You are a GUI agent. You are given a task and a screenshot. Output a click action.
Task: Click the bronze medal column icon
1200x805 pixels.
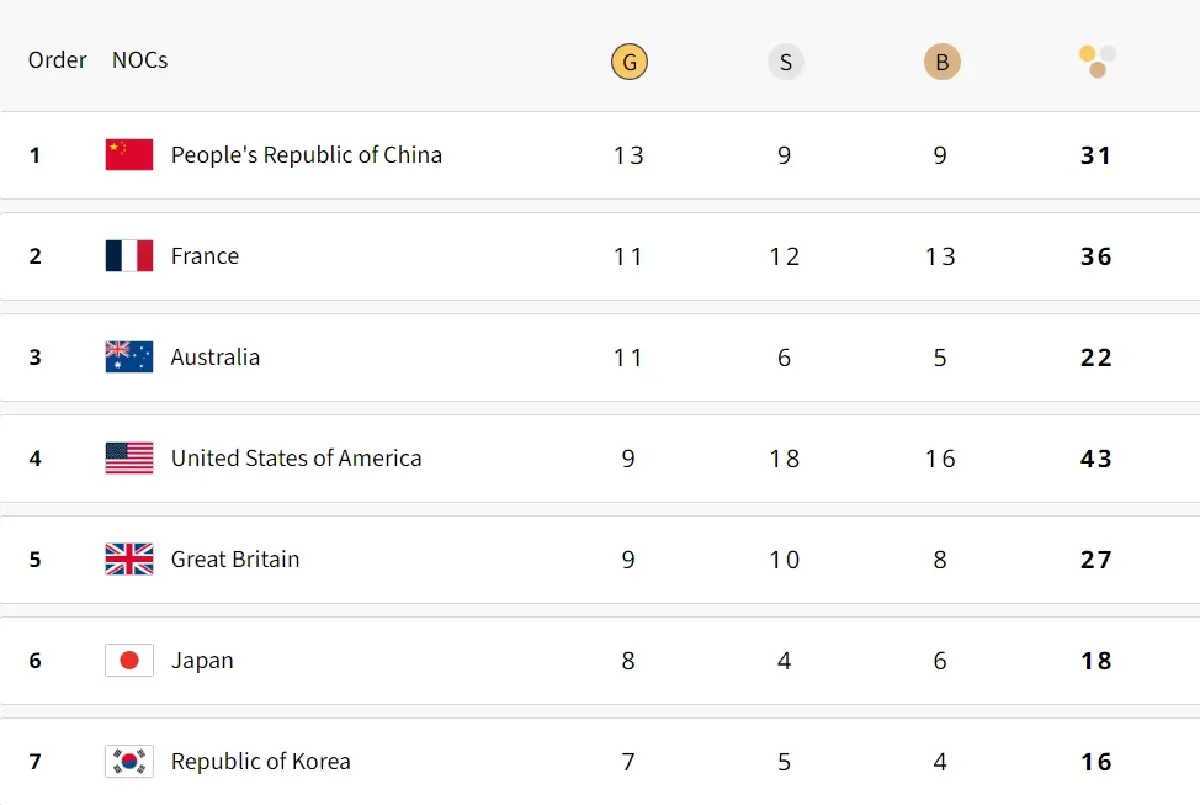tap(941, 63)
